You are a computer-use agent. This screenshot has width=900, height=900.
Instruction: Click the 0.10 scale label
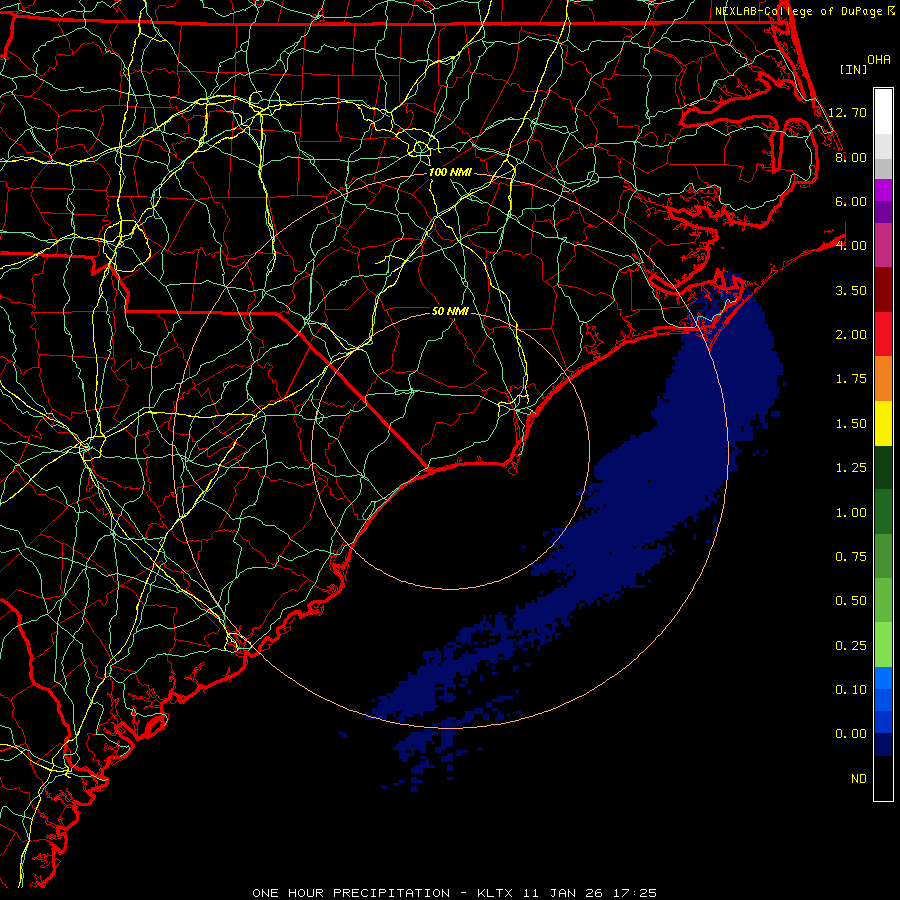point(851,690)
